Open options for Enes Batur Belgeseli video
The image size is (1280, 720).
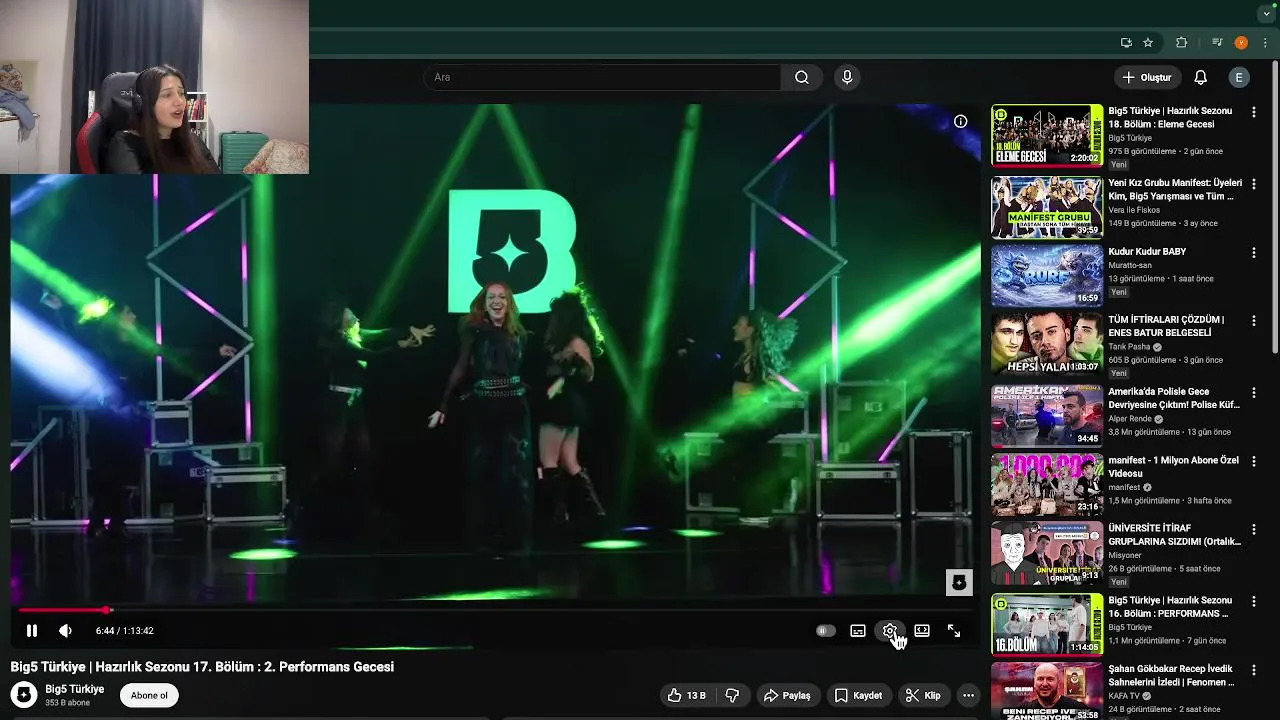(1254, 321)
